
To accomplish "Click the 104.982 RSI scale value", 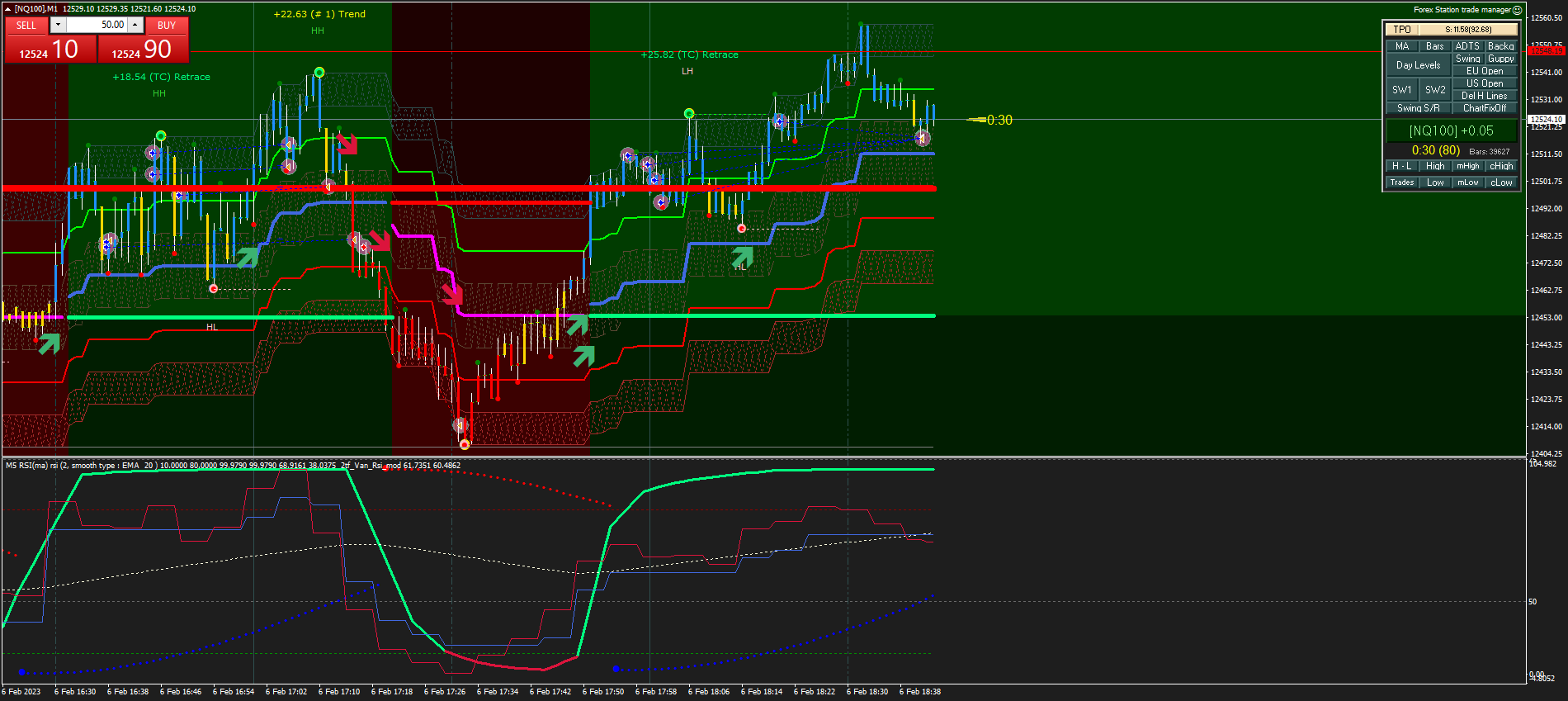I will point(1542,464).
